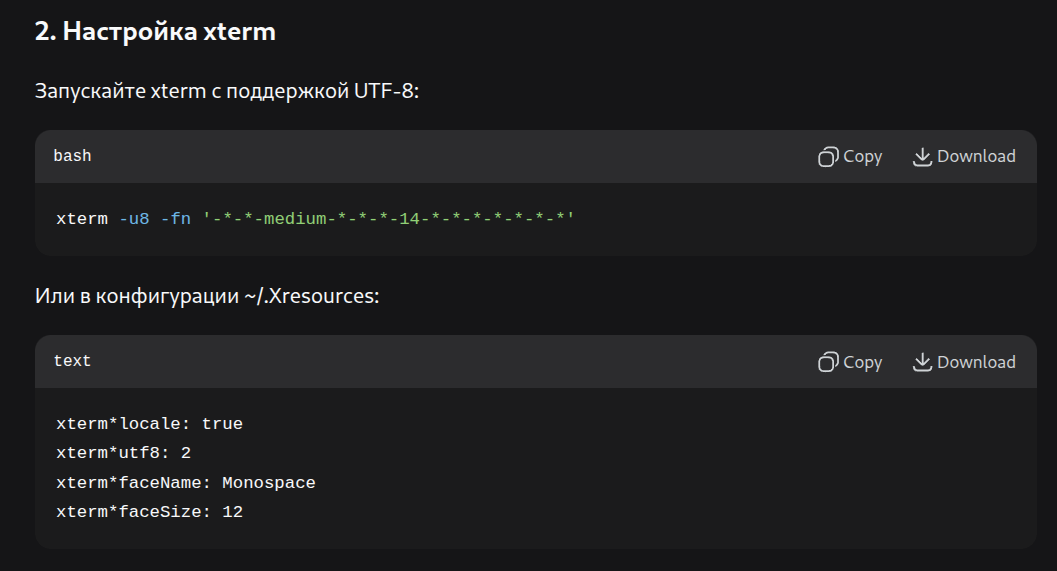
Task: Click the heading "2. Настройка xterm"
Action: (x=155, y=32)
